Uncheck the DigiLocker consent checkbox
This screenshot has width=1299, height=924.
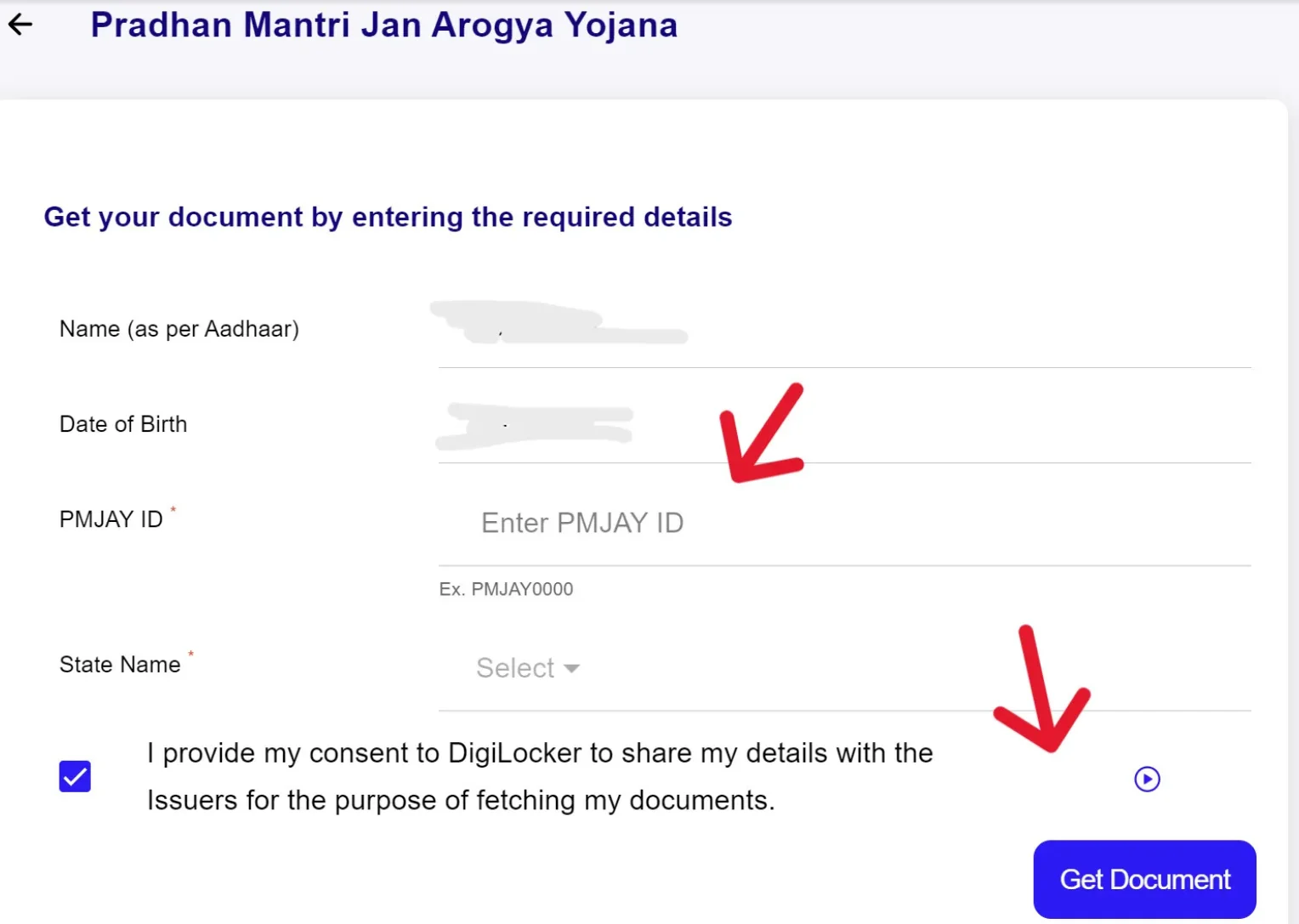[x=75, y=776]
